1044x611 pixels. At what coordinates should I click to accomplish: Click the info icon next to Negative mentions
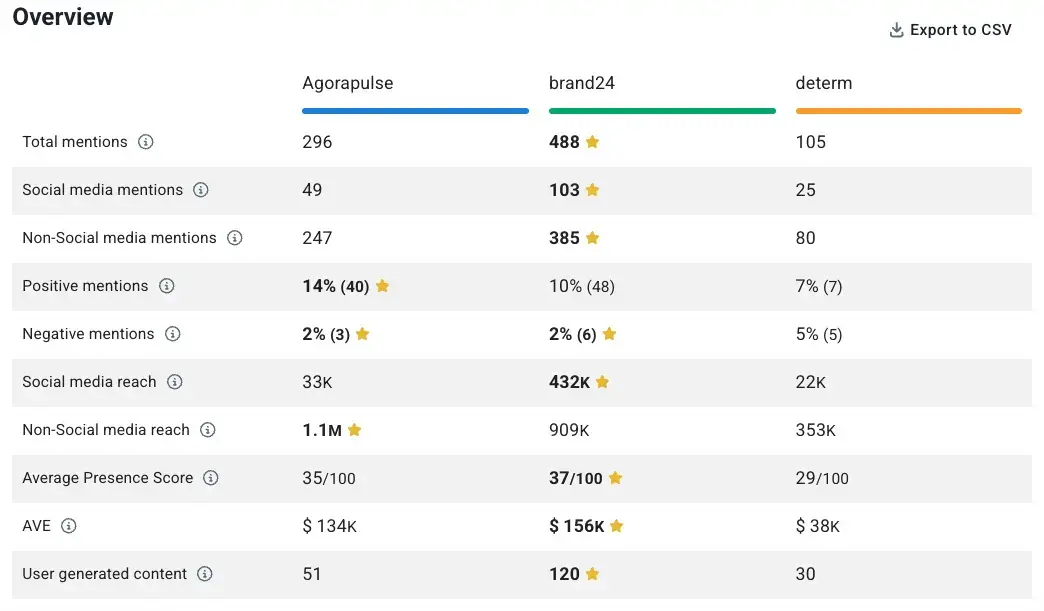(x=172, y=334)
